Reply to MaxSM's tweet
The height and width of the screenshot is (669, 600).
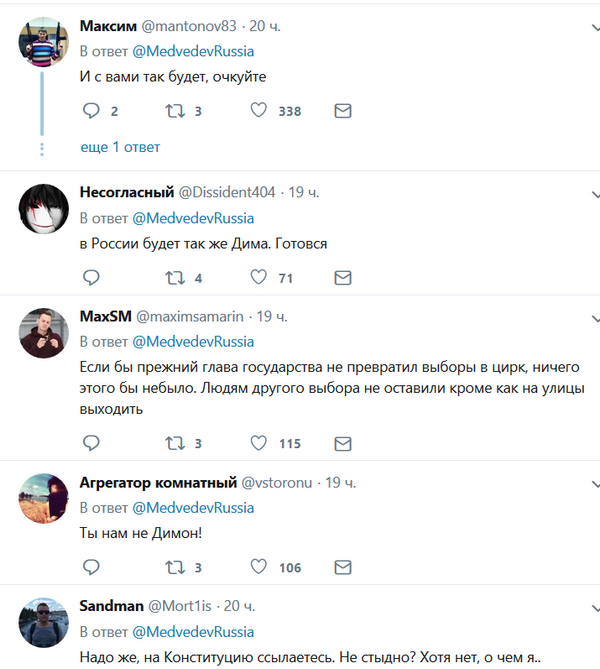[90, 443]
